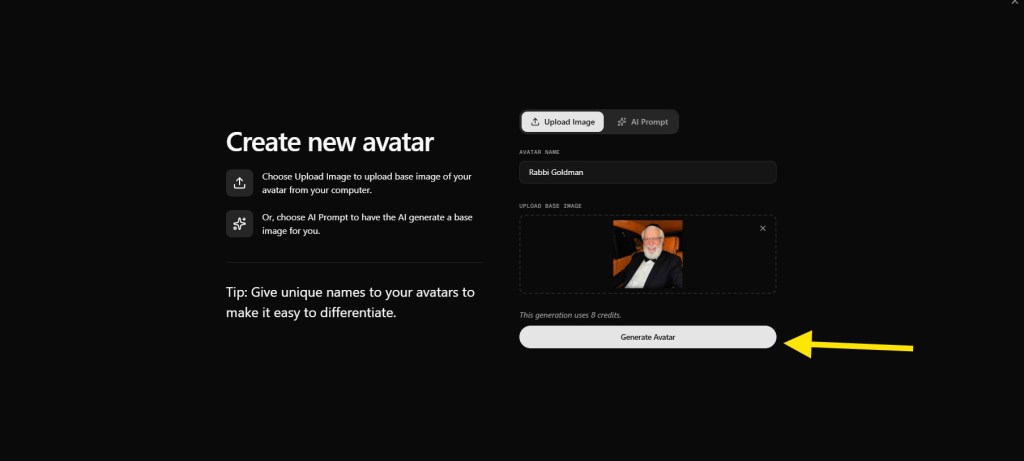Click the AI sparkle icon tile on the left
The image size is (1024, 461).
coord(239,223)
